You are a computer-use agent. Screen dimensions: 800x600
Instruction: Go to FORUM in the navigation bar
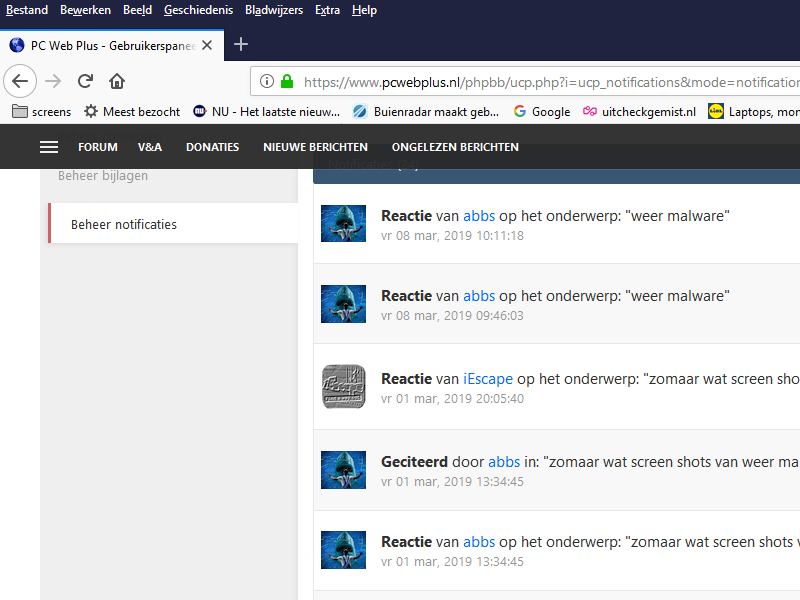(x=98, y=147)
